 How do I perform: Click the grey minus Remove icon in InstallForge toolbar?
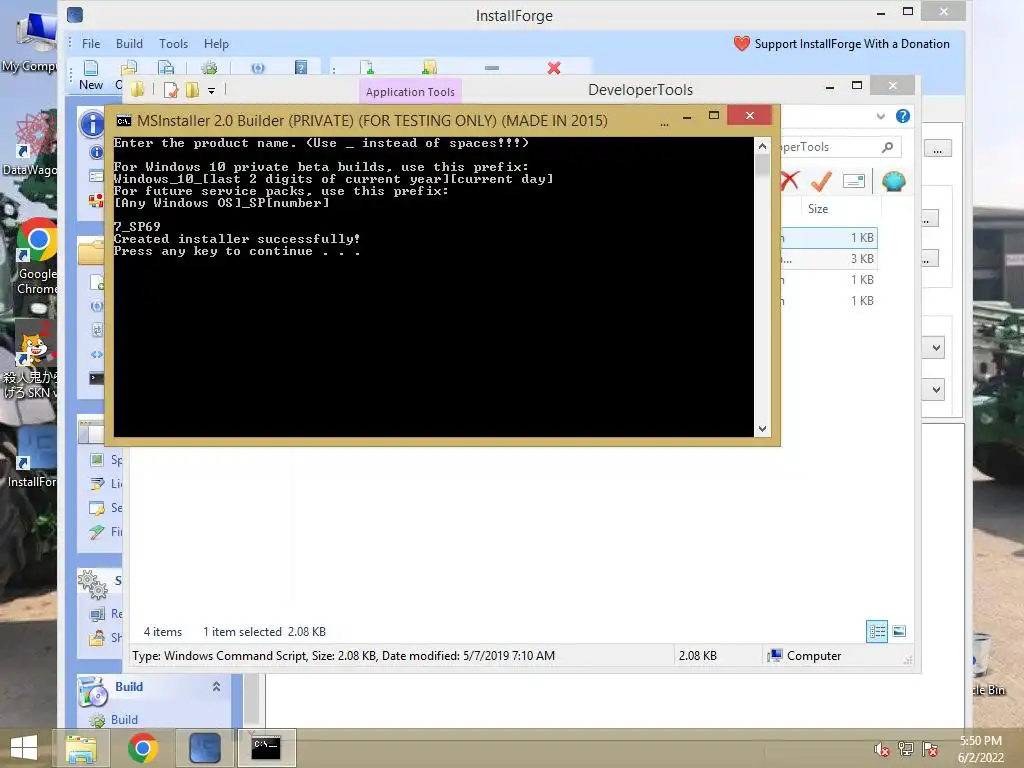492,68
